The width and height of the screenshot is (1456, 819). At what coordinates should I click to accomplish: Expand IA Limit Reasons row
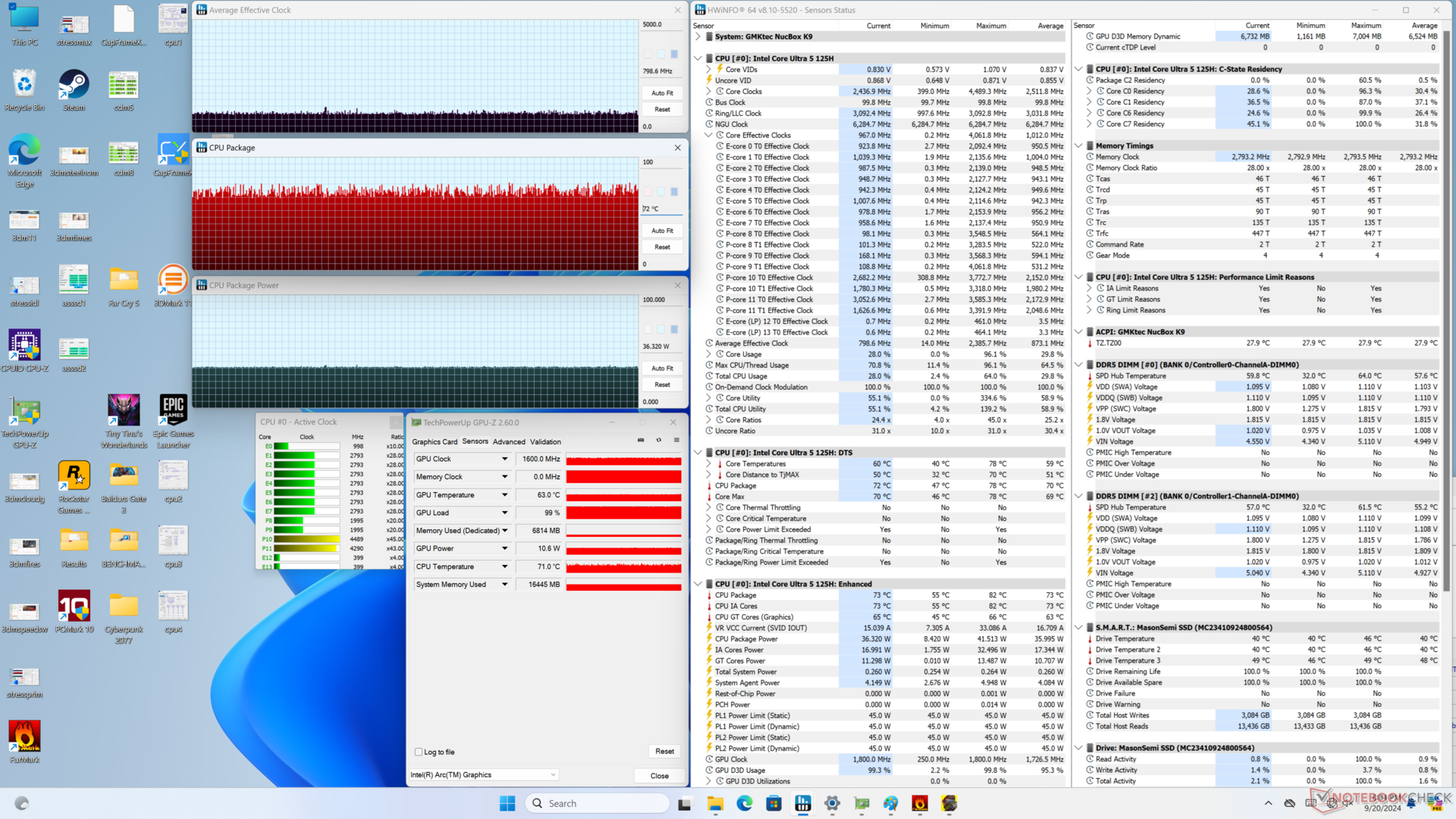coord(1089,288)
